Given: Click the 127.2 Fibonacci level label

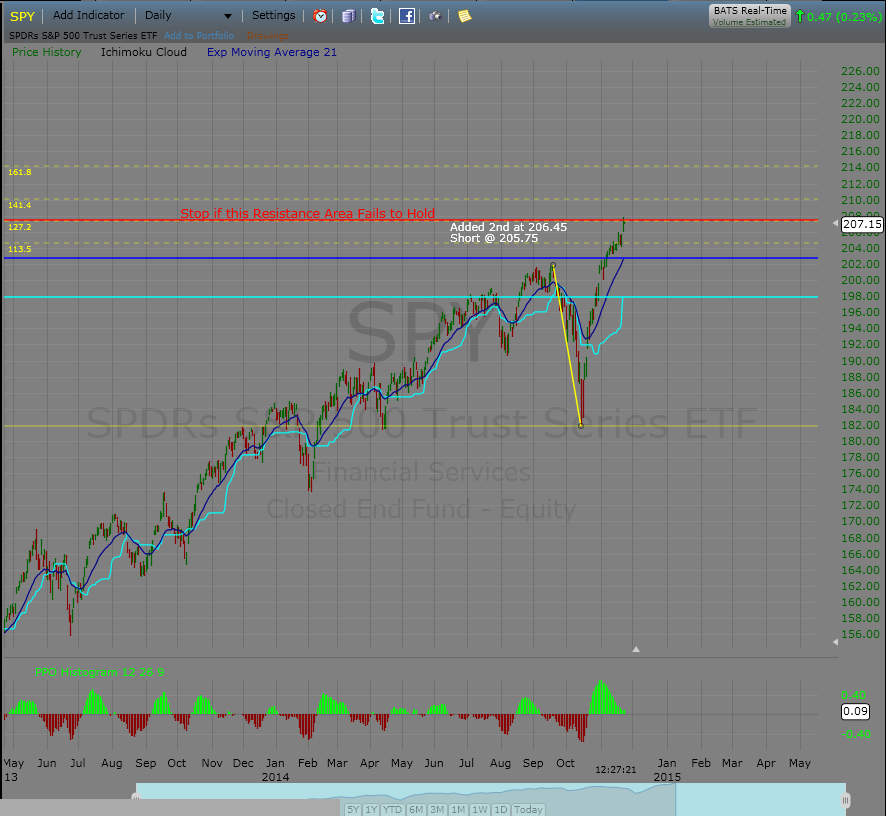Looking at the screenshot, I should [20, 227].
